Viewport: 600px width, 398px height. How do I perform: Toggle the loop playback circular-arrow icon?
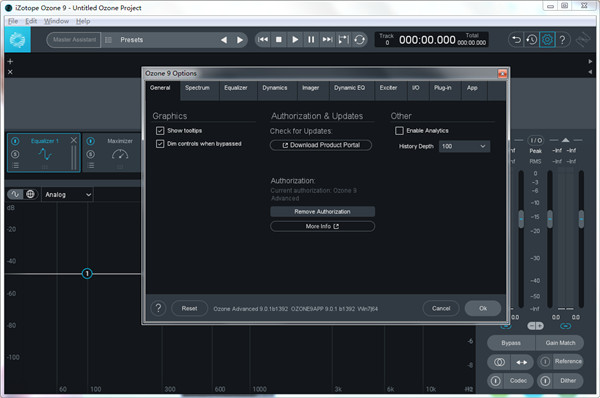point(359,39)
